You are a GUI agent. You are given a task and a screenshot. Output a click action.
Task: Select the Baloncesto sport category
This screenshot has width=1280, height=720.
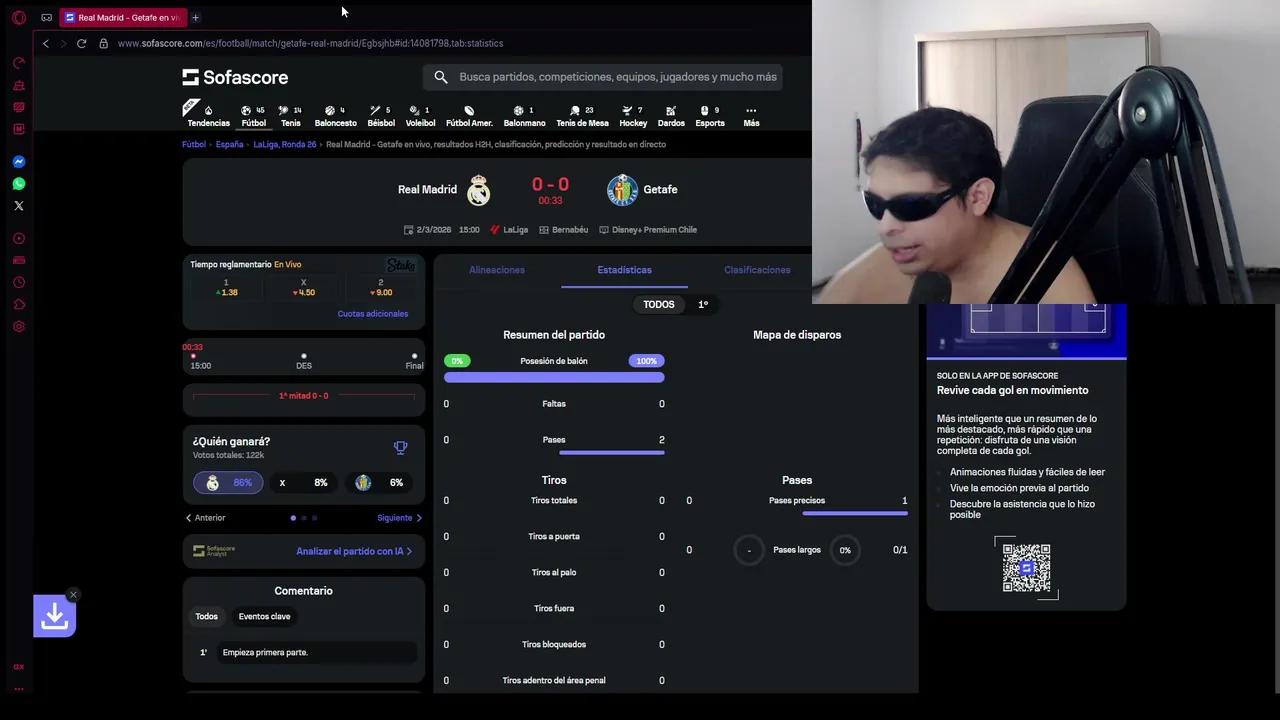click(x=335, y=116)
